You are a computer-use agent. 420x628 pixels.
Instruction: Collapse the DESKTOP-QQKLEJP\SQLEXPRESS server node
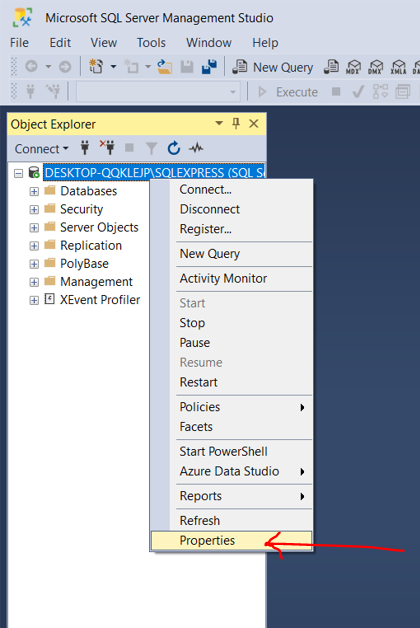18,173
